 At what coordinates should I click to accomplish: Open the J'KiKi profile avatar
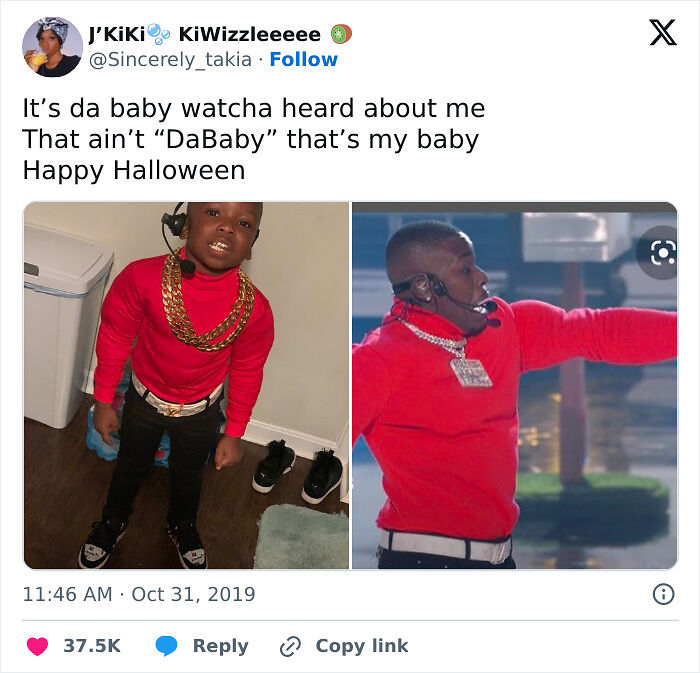click(x=52, y=47)
